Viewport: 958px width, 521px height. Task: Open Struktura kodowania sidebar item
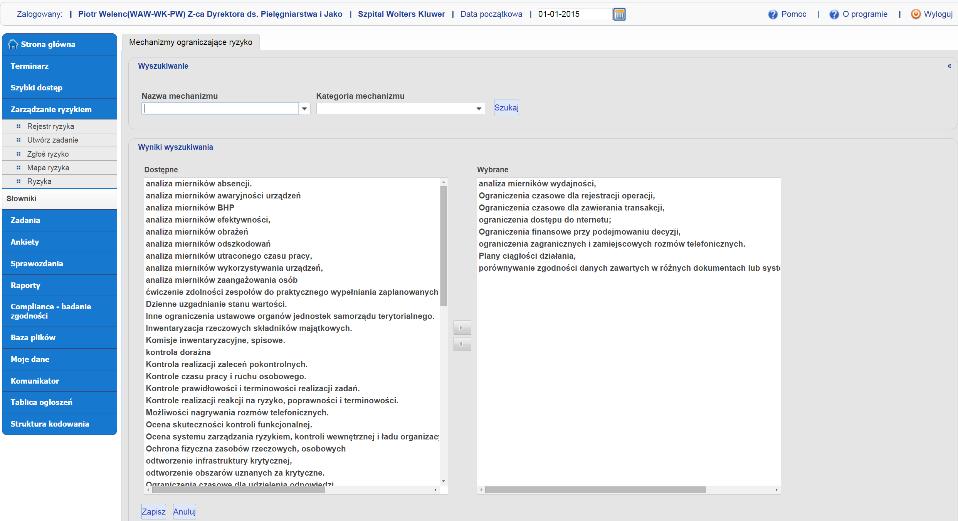59,424
